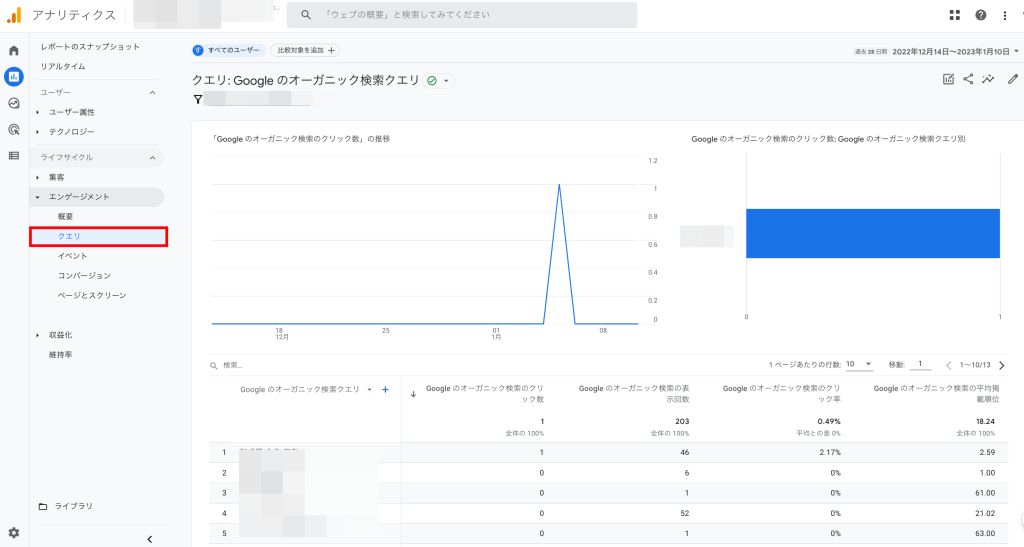Open レポートのスナップショット

coord(90,47)
